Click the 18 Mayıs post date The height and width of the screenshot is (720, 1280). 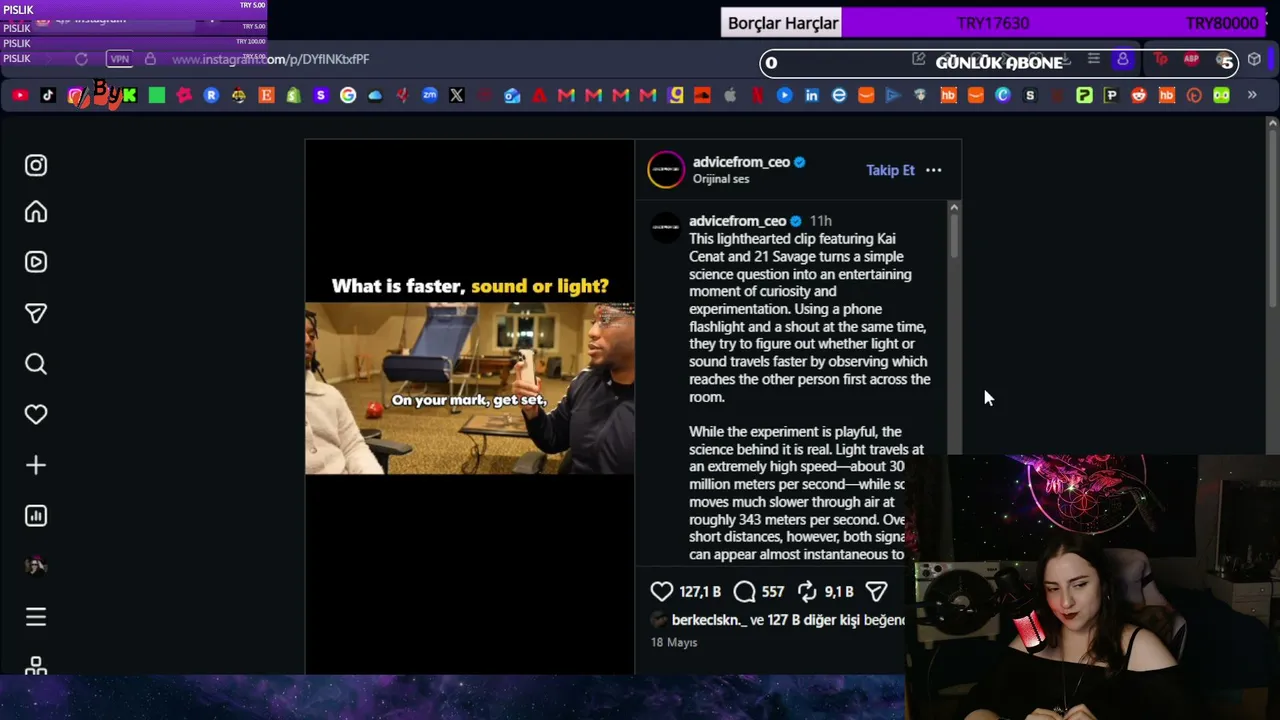[x=674, y=642]
